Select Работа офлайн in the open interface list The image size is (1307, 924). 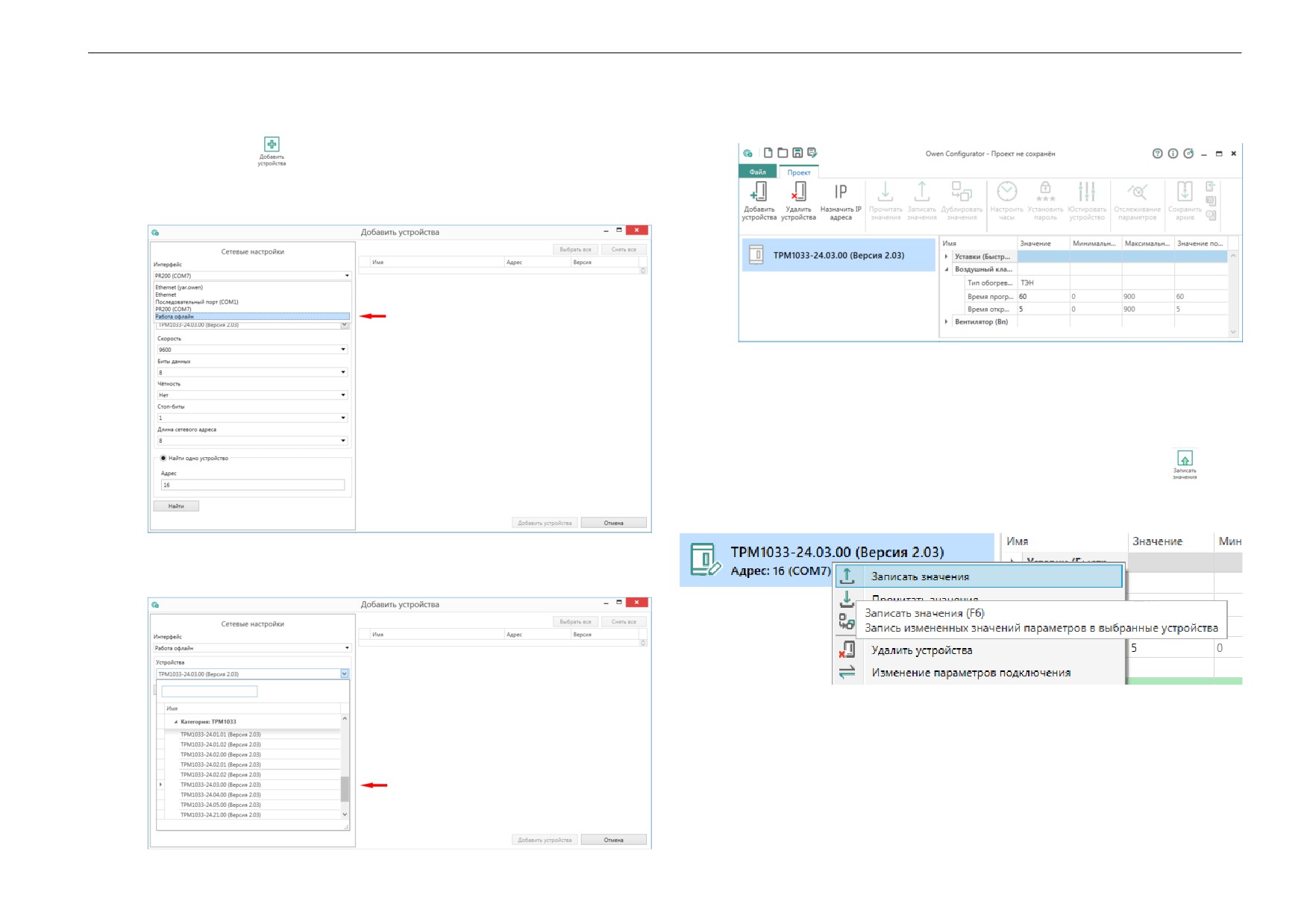(252, 316)
